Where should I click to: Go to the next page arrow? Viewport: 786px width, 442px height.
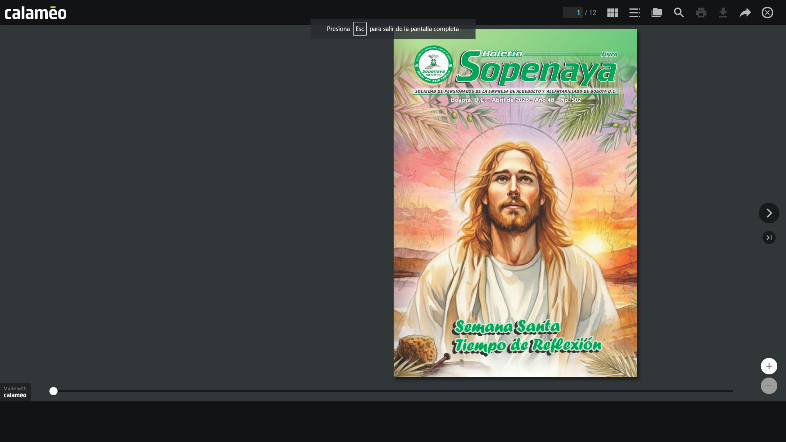(x=768, y=213)
